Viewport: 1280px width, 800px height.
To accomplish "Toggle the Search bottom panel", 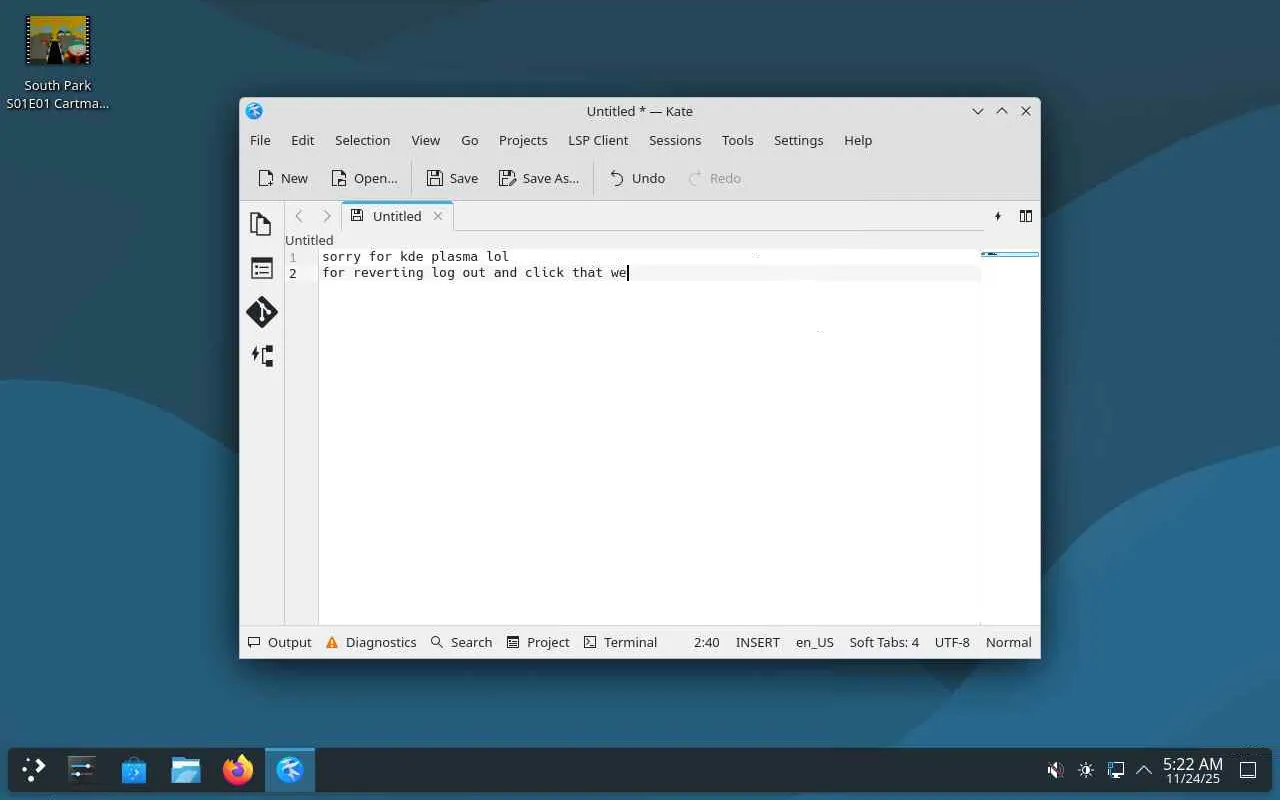I will tap(461, 642).
